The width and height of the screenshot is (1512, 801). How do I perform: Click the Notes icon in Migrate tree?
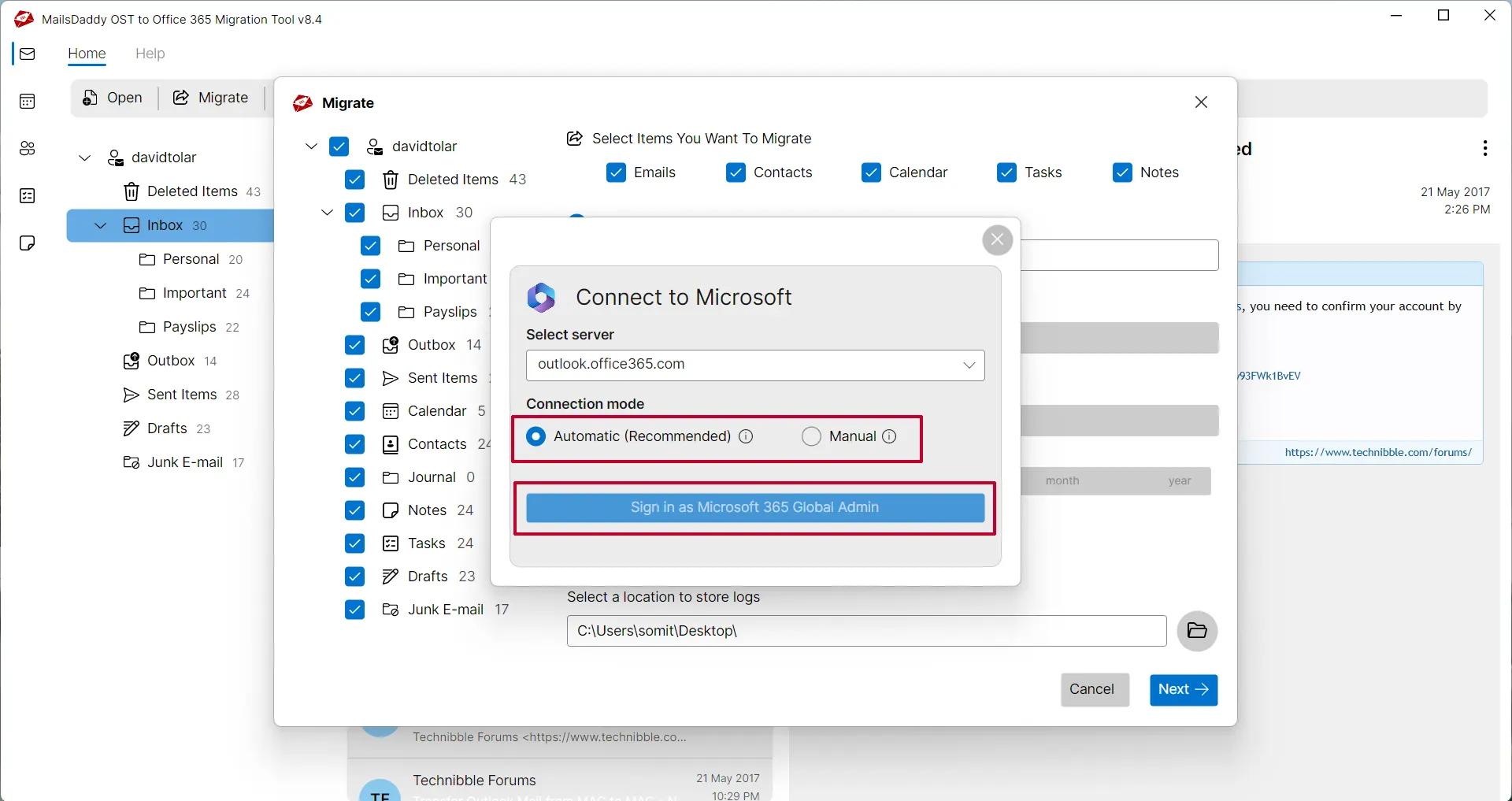[x=390, y=510]
